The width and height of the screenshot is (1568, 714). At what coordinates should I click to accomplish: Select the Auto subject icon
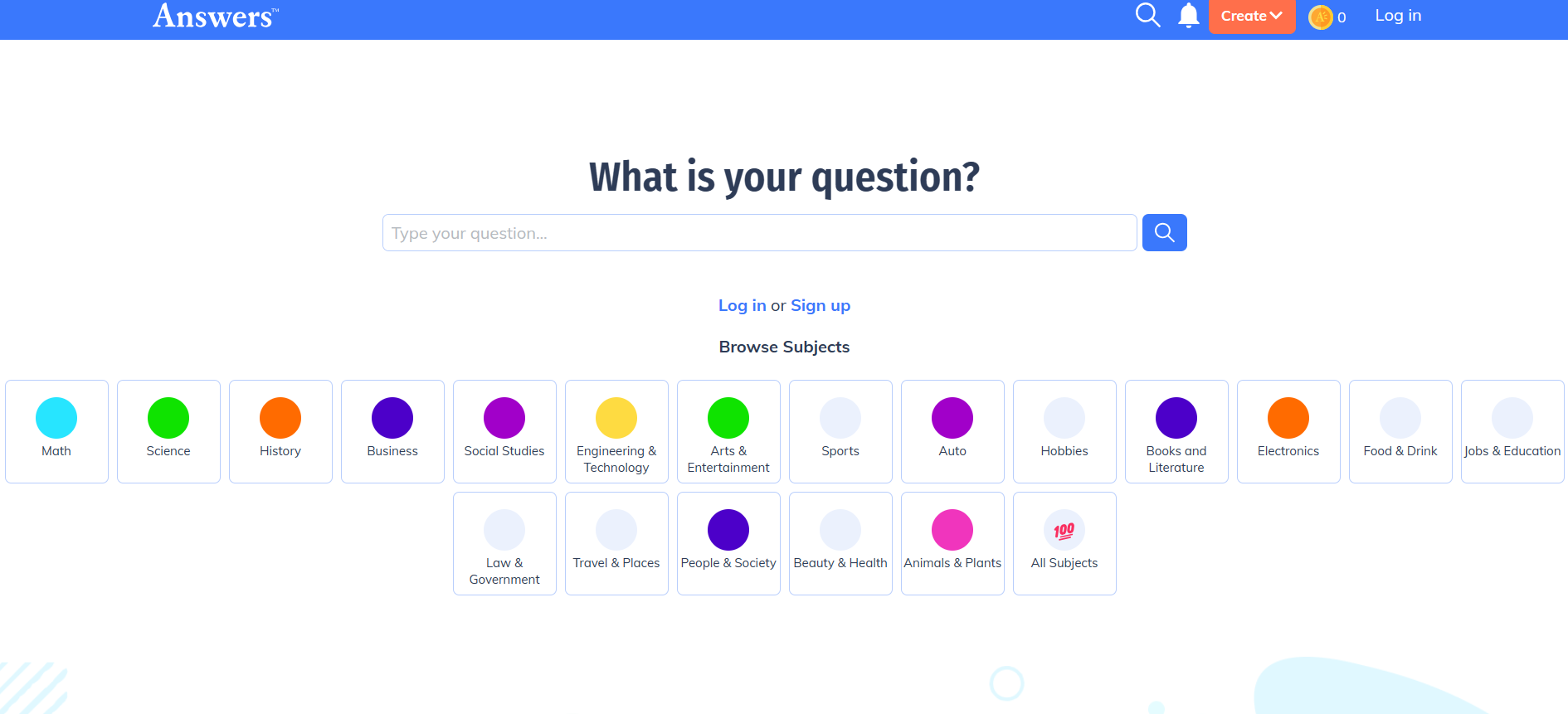(x=952, y=430)
